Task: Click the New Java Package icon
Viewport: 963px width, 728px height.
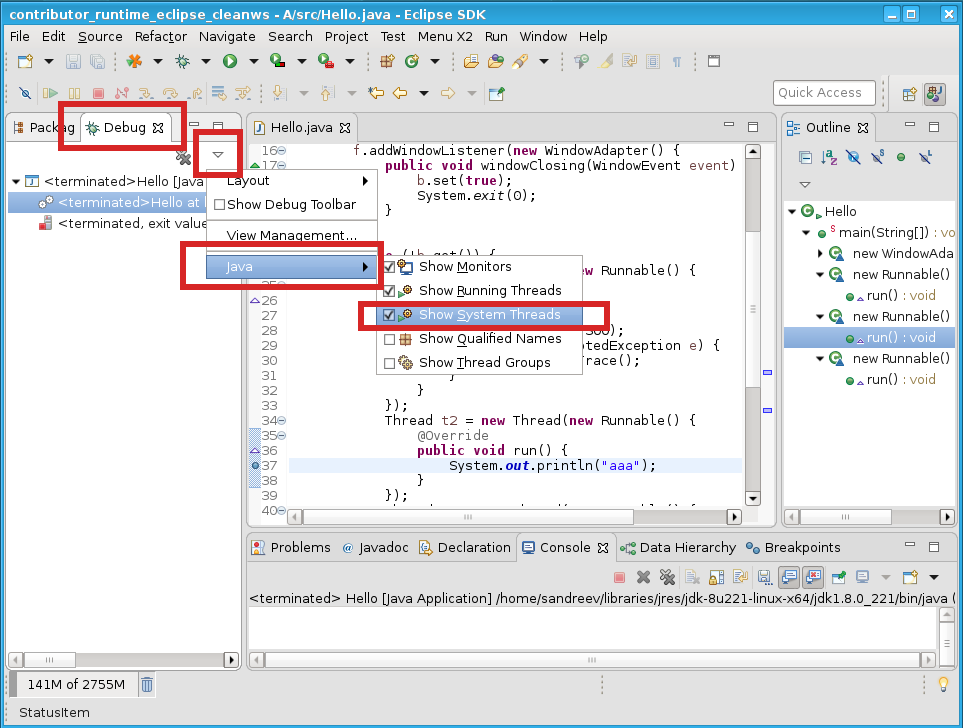Action: tap(388, 61)
